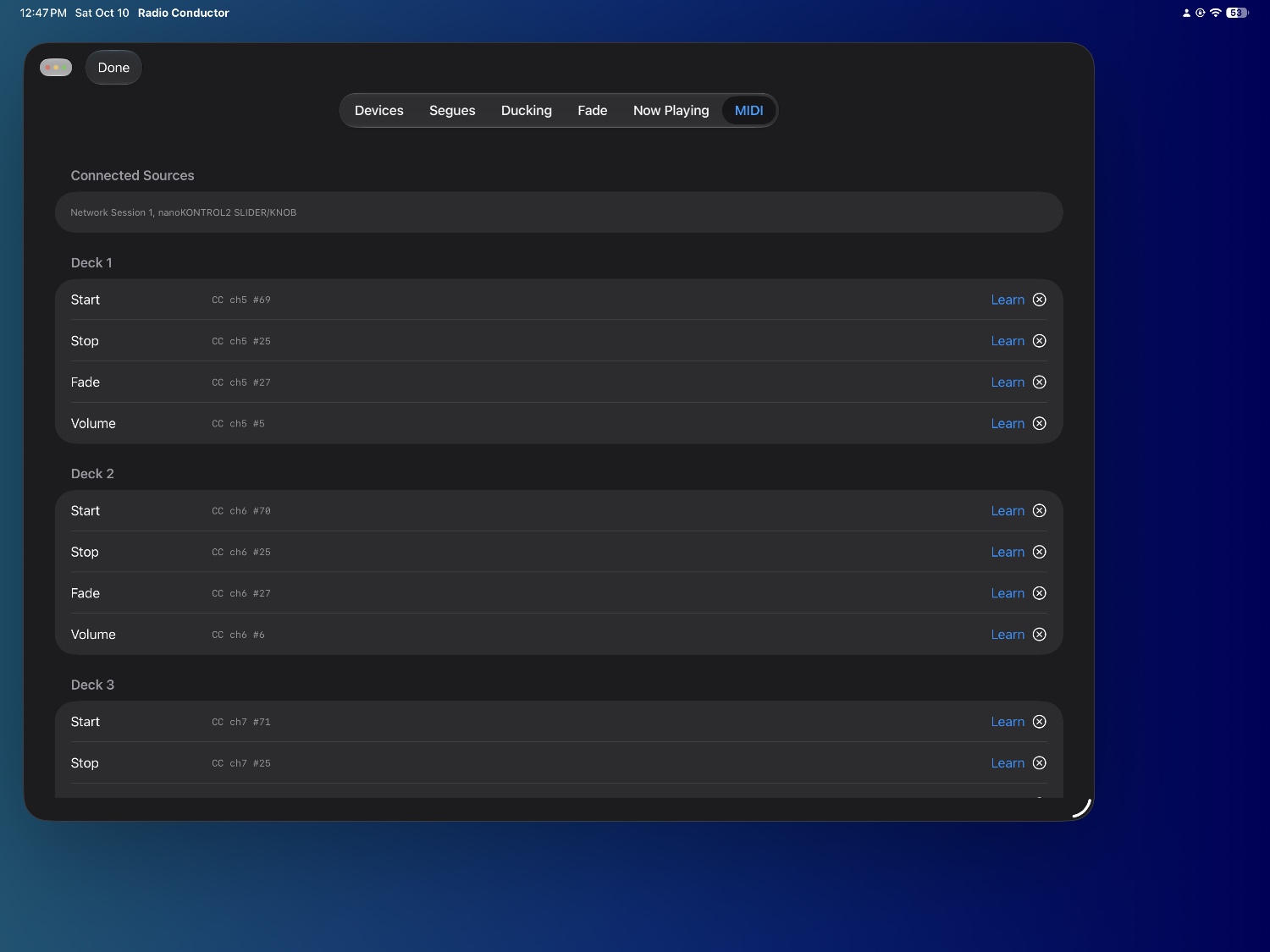This screenshot has height=952, width=1270.
Task: Clear MIDI mapping for Deck 2 Fade
Action: pyautogui.click(x=1040, y=593)
